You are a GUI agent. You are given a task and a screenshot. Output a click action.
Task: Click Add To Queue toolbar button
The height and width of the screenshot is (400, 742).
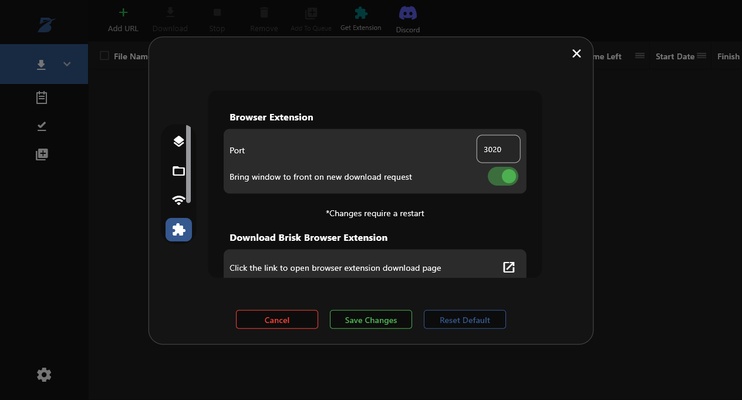click(311, 19)
